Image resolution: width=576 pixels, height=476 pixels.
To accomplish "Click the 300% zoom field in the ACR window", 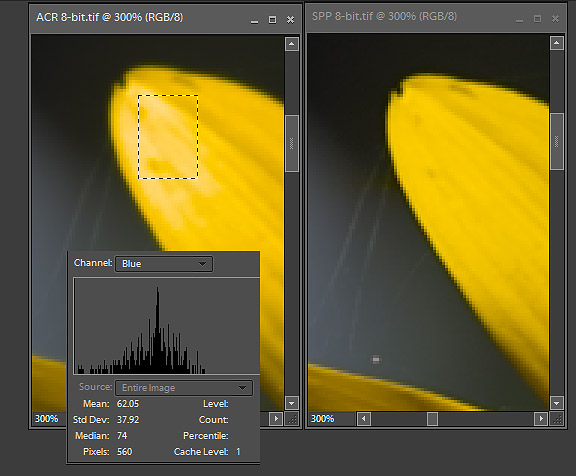I will pos(47,419).
